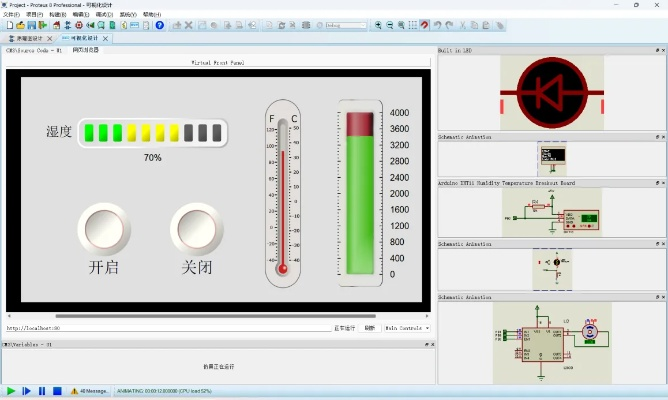The width and height of the screenshot is (668, 400).
Task: Click the zoom in magnifier icon
Action: pos(378,25)
